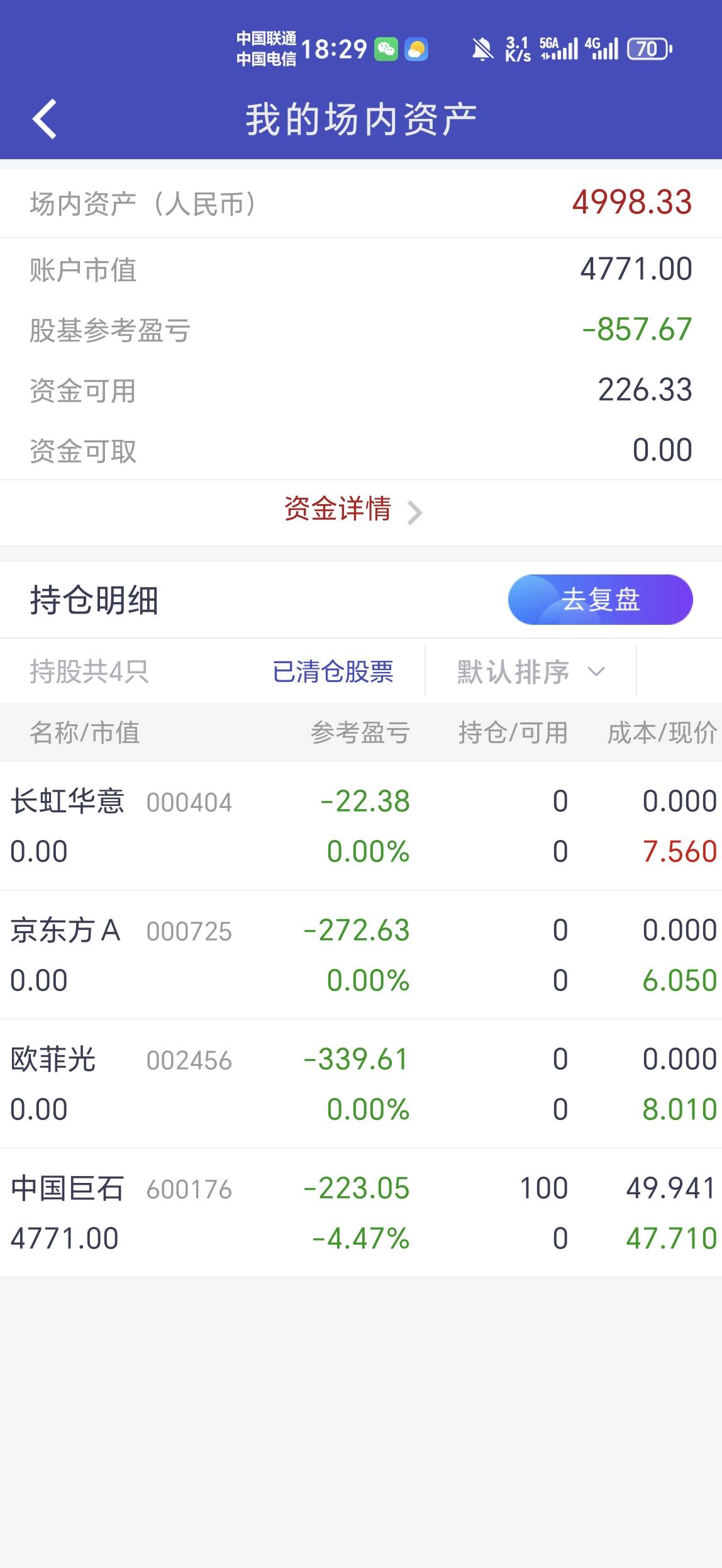The image size is (722, 1568).
Task: Open WeChat notification icon in status bar
Action: tap(386, 49)
